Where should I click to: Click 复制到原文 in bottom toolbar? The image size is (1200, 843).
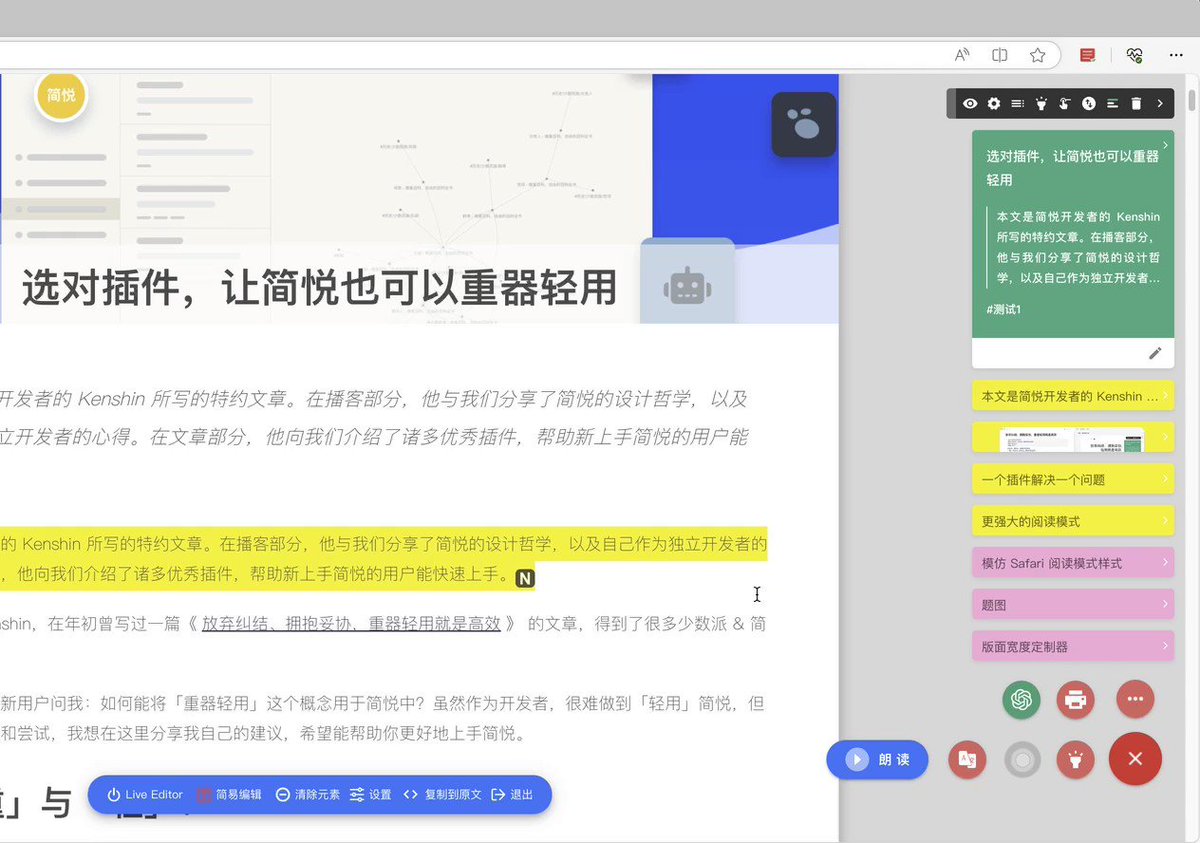point(443,795)
